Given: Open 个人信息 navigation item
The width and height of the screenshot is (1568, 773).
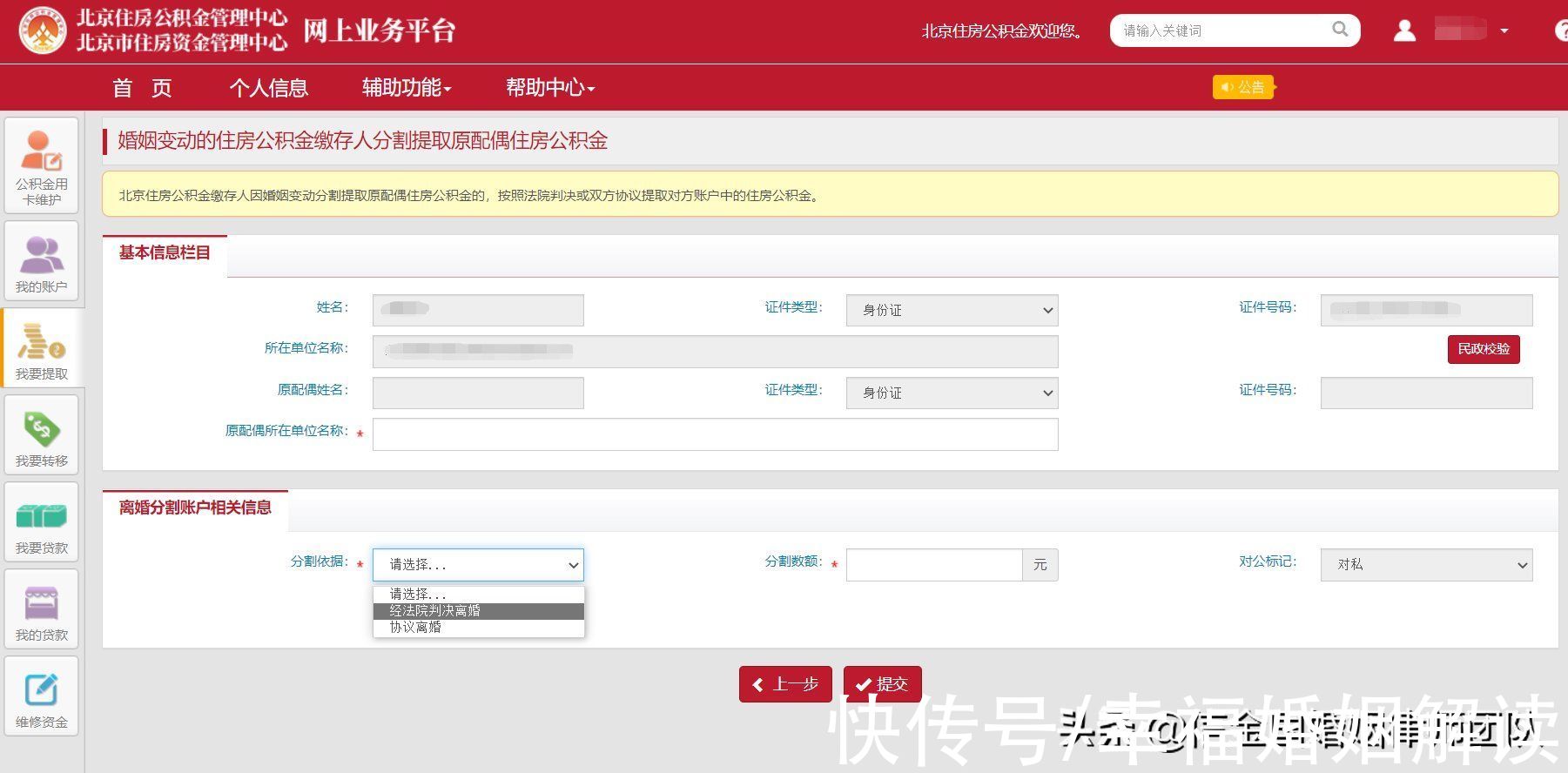Looking at the screenshot, I should (x=269, y=88).
